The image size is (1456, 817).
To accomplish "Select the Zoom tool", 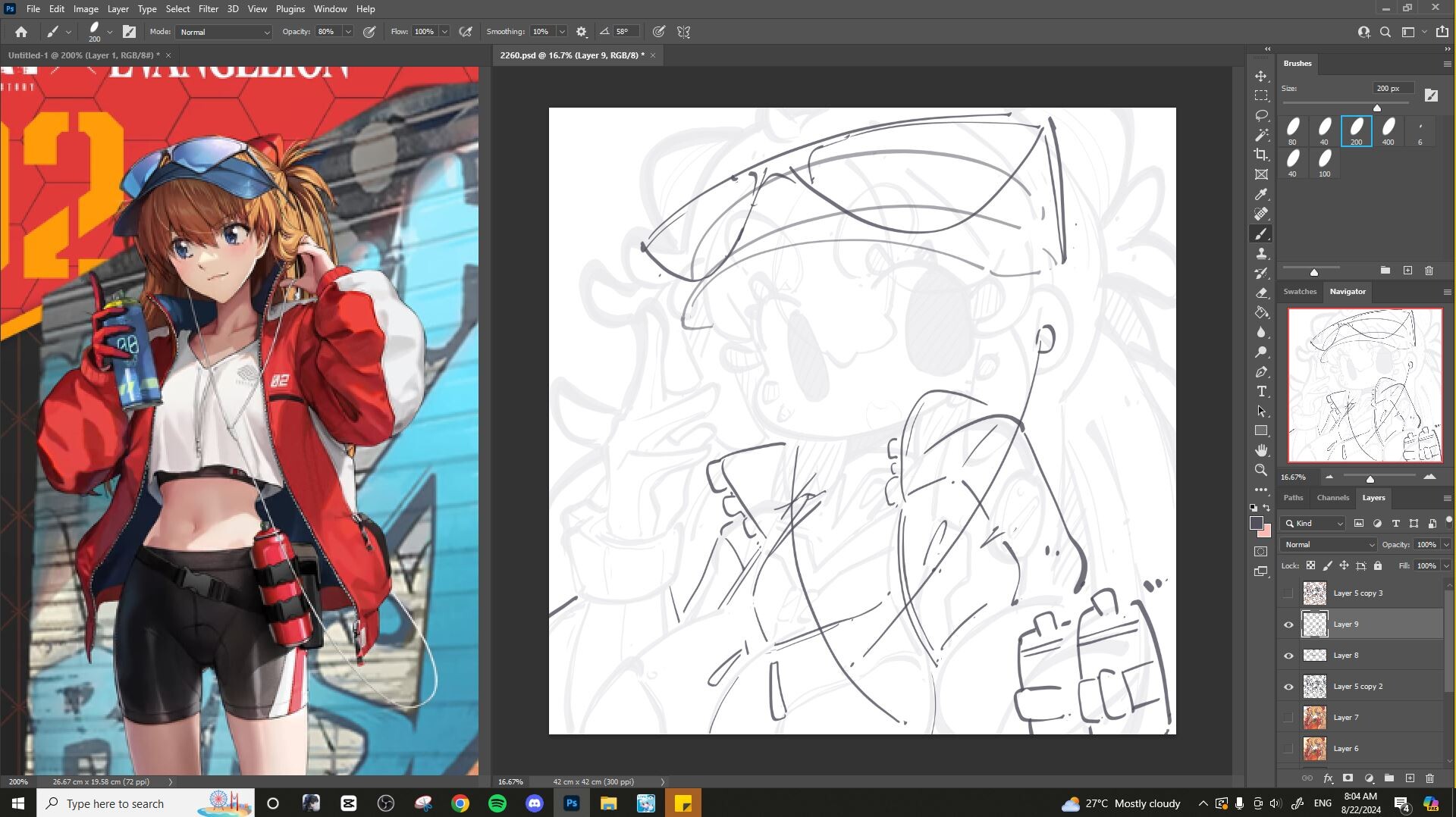I will pos(1261,470).
